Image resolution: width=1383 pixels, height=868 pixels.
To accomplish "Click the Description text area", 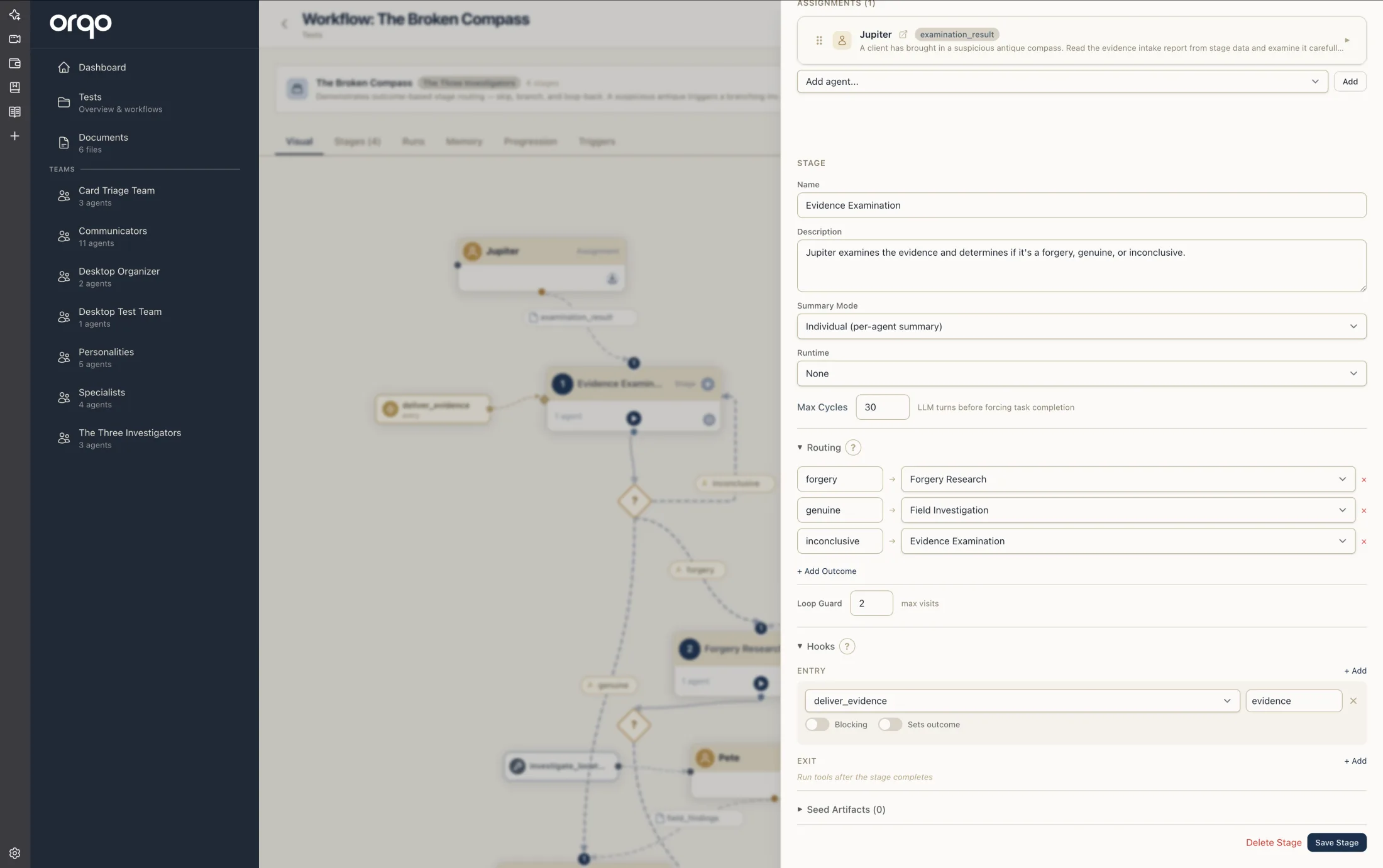I will [x=1081, y=265].
